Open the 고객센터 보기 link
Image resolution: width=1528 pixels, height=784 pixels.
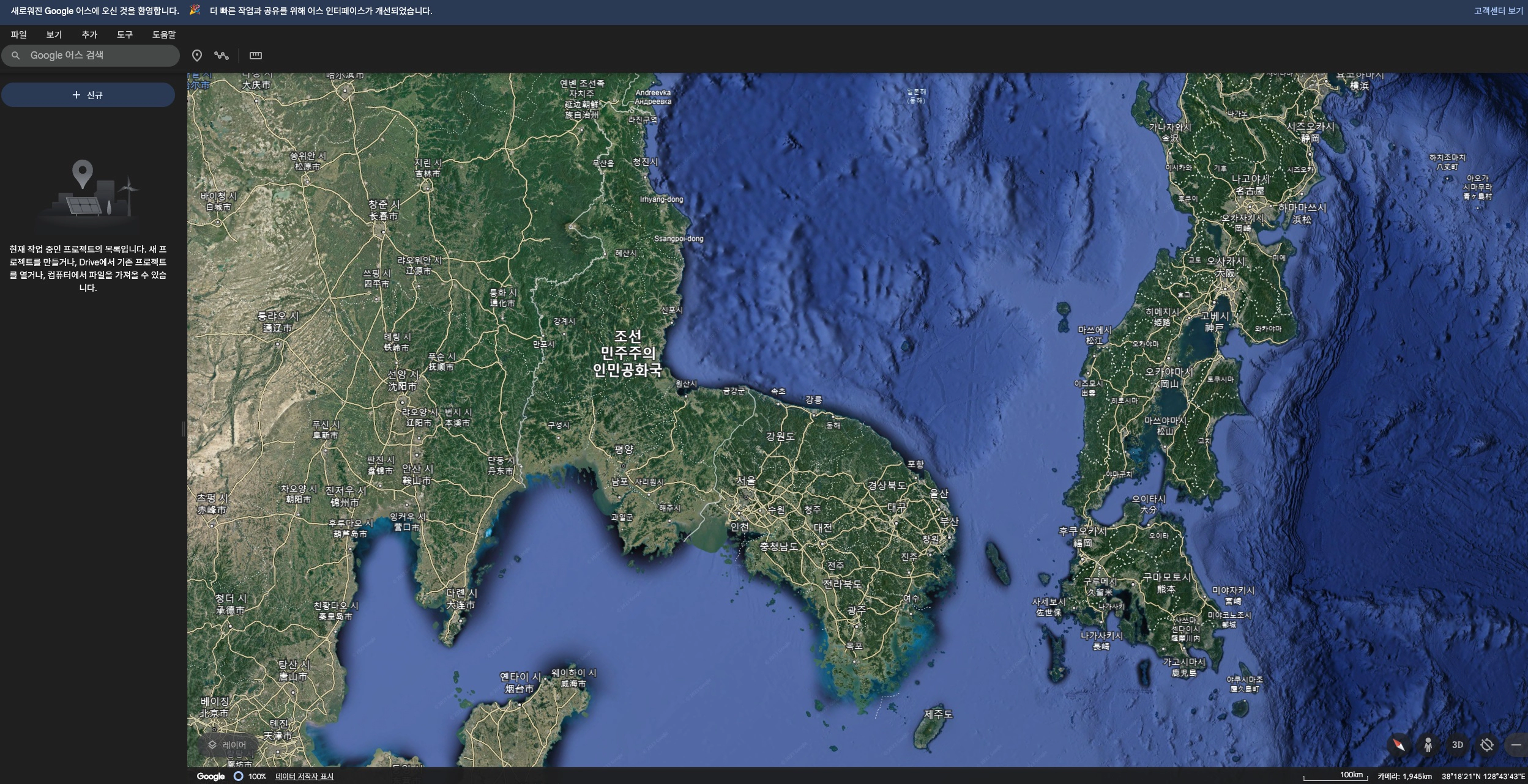coord(1497,11)
